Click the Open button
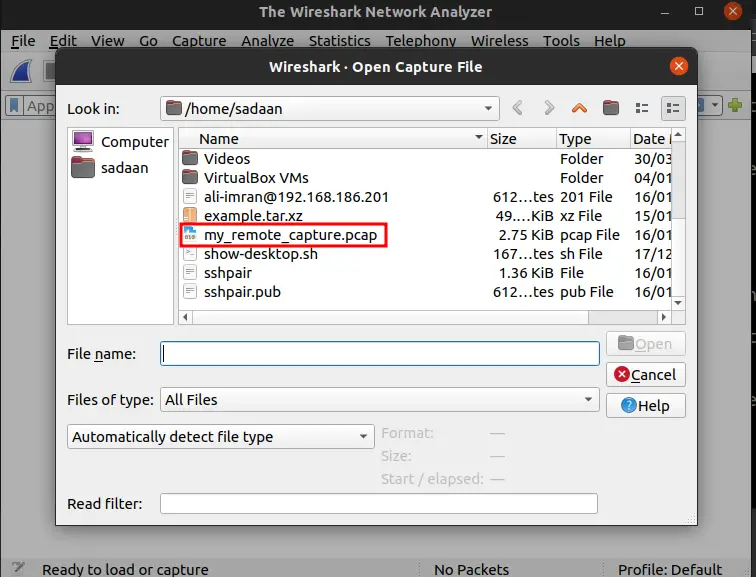756x577 pixels. pos(646,344)
